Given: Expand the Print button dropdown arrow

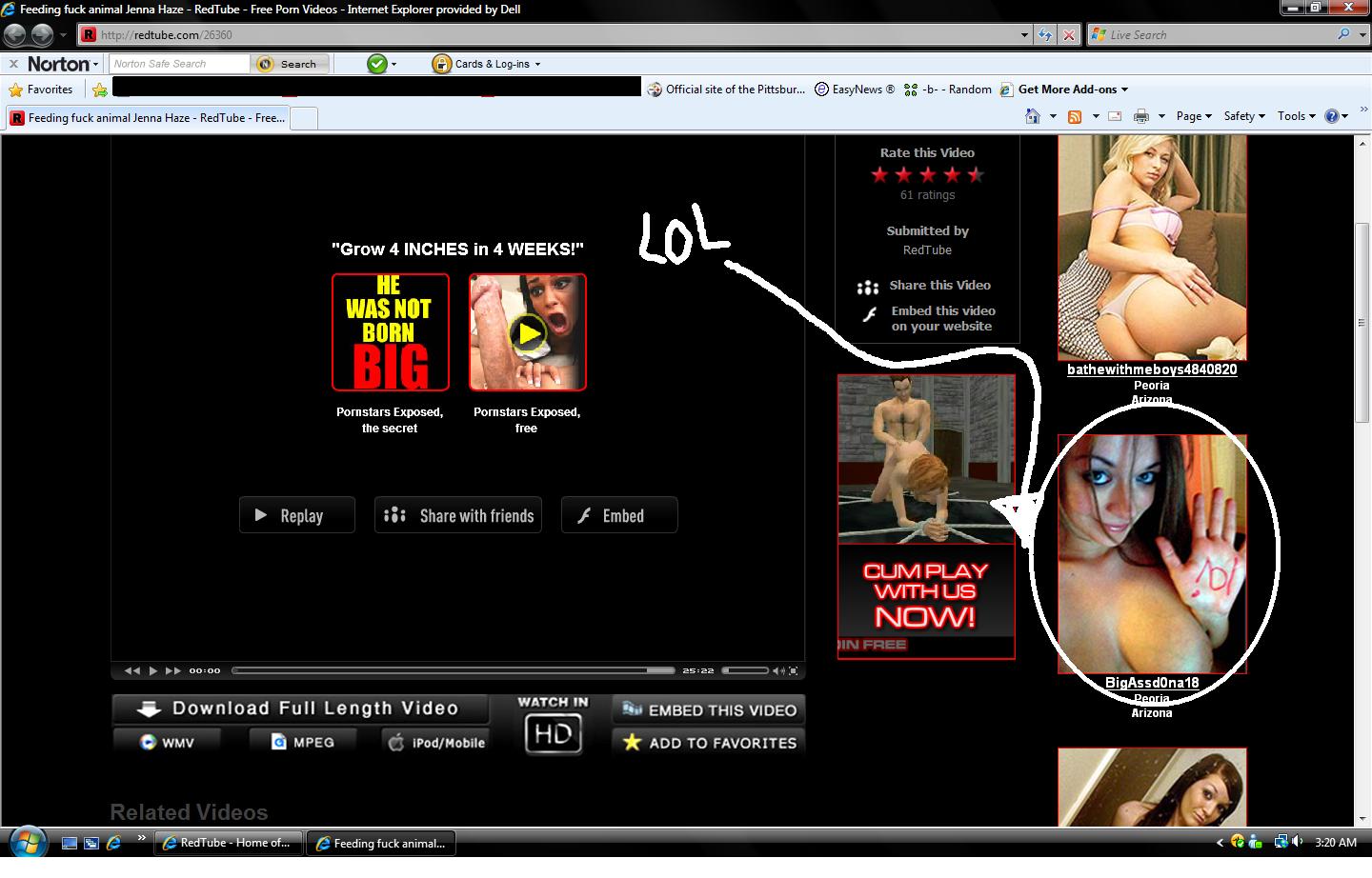Looking at the screenshot, I should tap(1161, 116).
